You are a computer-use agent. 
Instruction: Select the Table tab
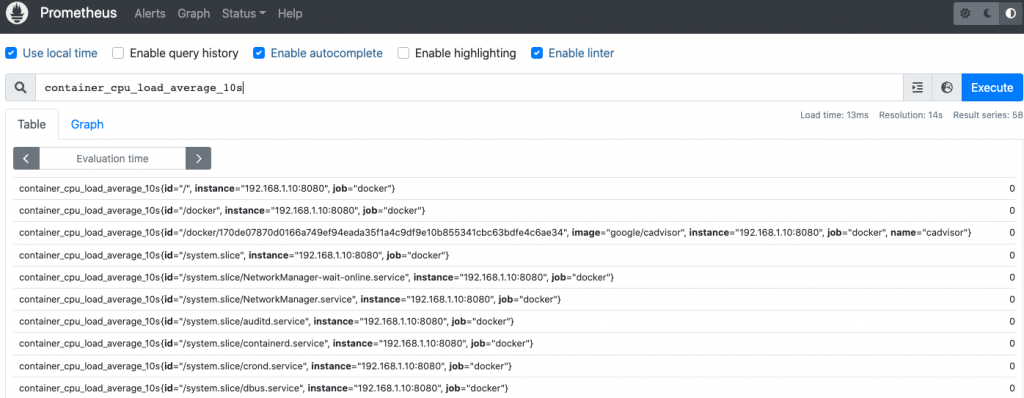coord(32,124)
